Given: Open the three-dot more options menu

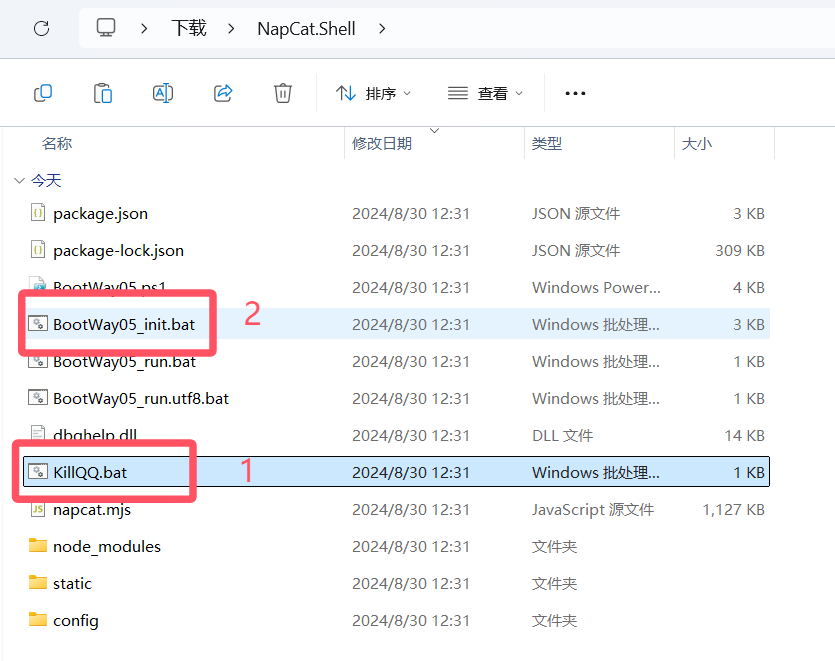Looking at the screenshot, I should [x=575, y=93].
